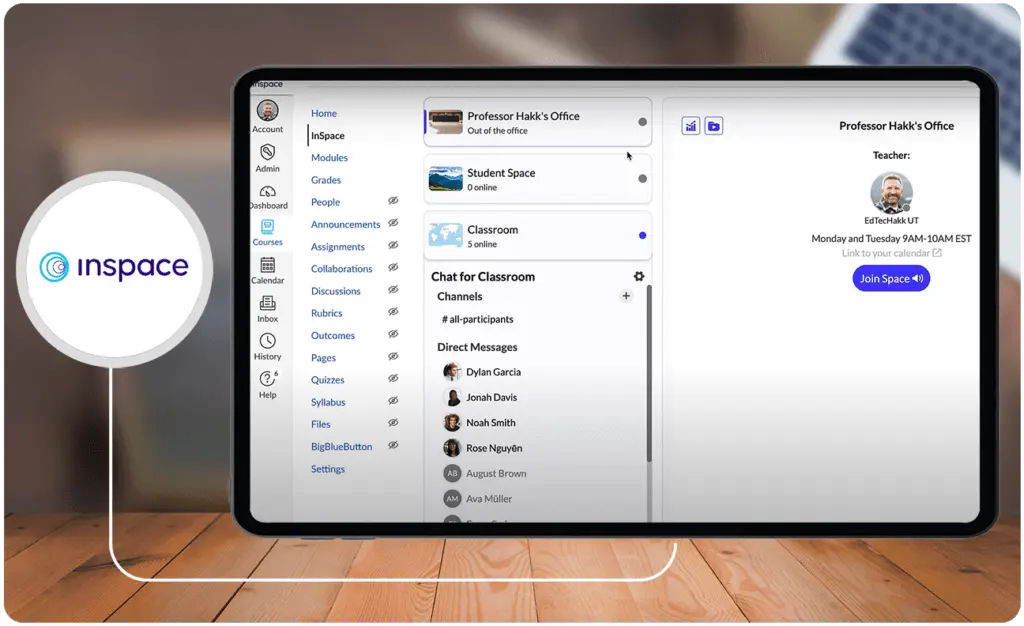
Task: Open the Link to your calendar
Action: pyautogui.click(x=891, y=253)
